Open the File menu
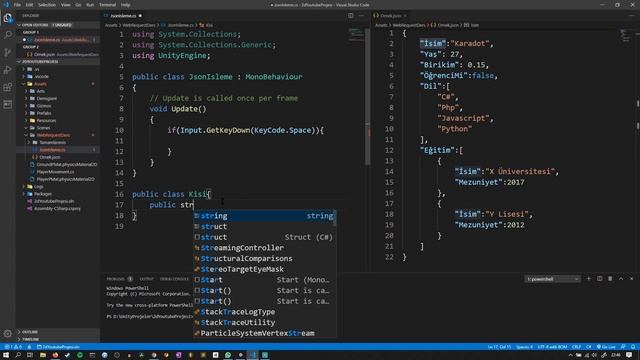Image resolution: width=640 pixels, height=360 pixels. click(x=17, y=5)
